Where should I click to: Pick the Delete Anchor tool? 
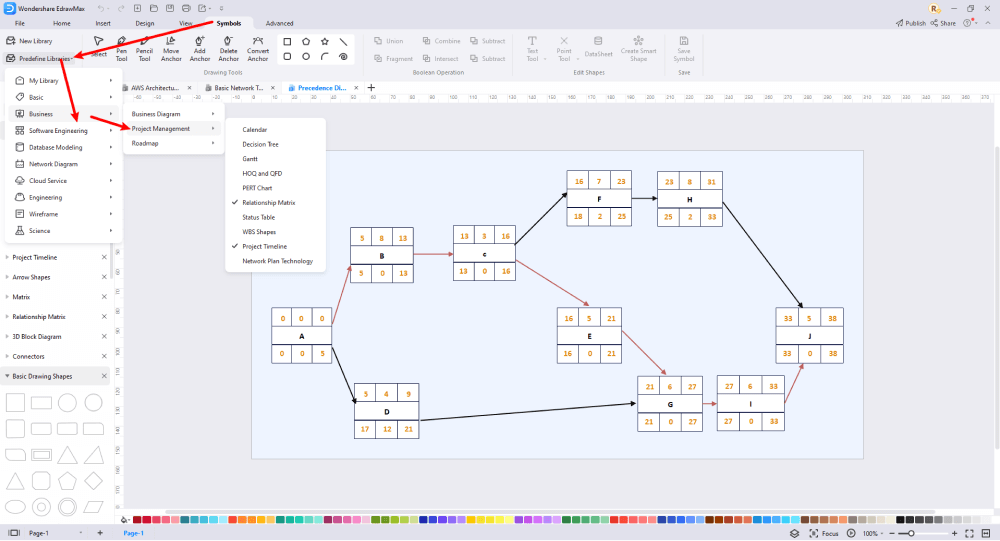point(228,49)
